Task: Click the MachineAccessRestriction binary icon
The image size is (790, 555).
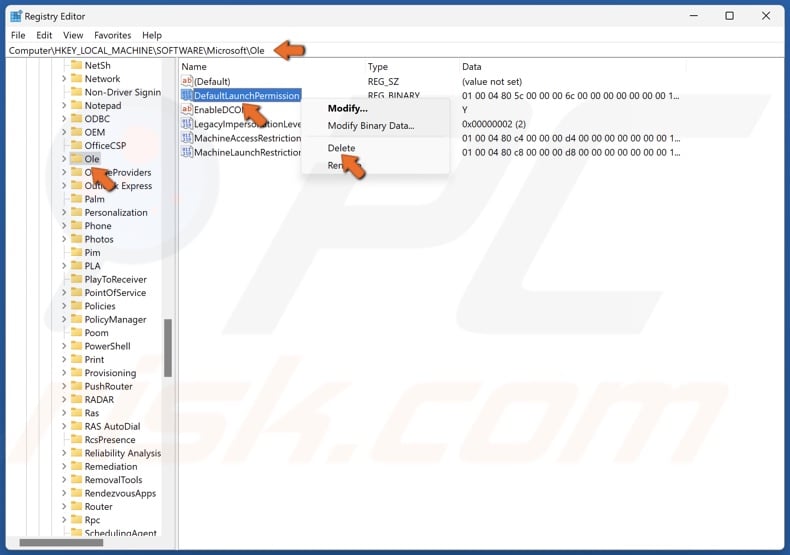Action: pyautogui.click(x=187, y=138)
